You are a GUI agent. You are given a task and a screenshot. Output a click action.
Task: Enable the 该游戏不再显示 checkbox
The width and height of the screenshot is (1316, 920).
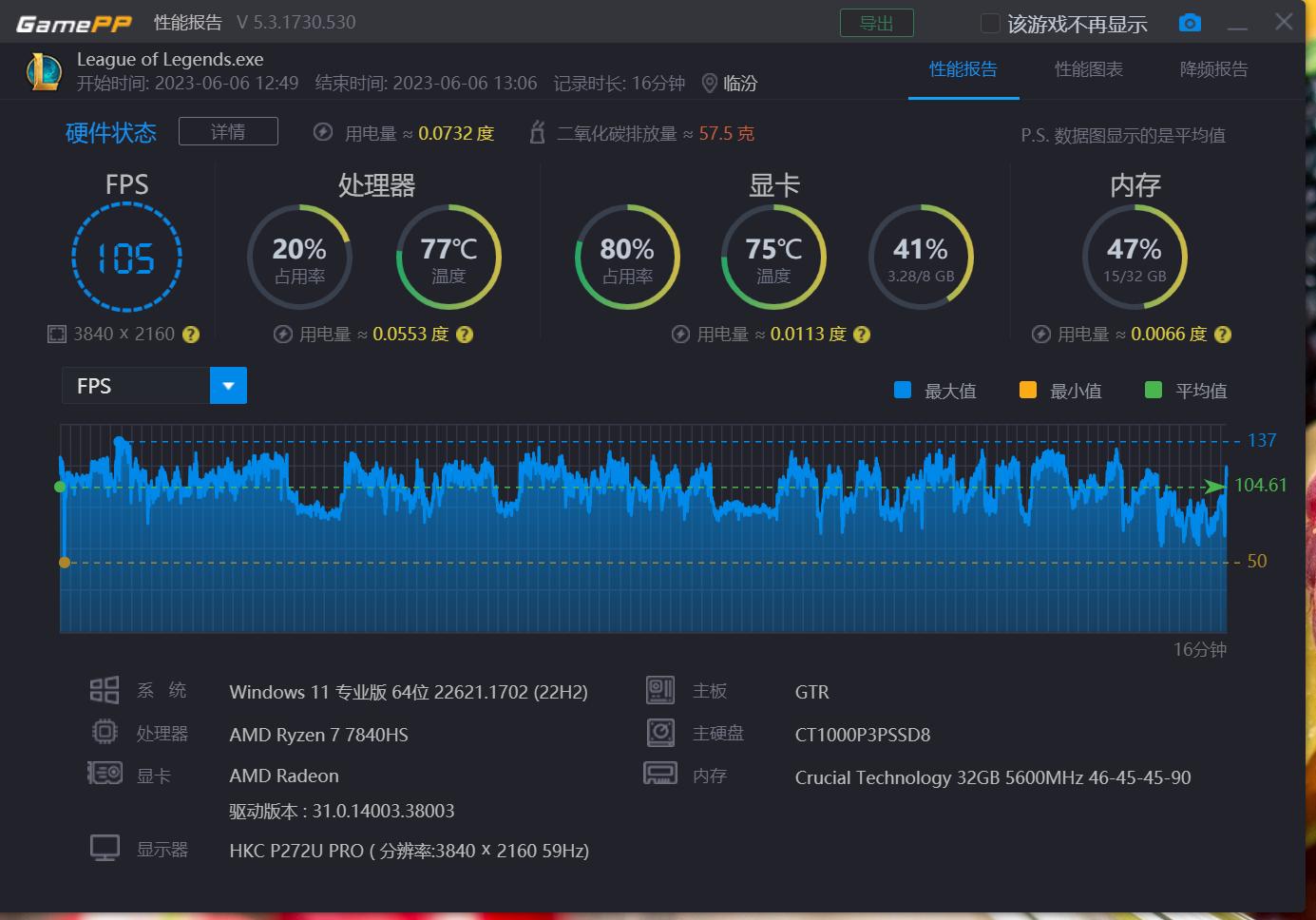(991, 22)
